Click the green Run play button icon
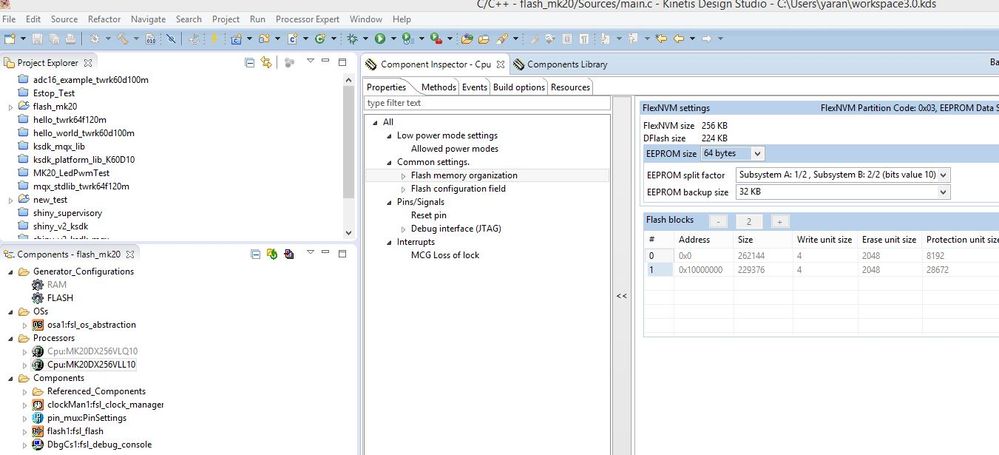 380,39
